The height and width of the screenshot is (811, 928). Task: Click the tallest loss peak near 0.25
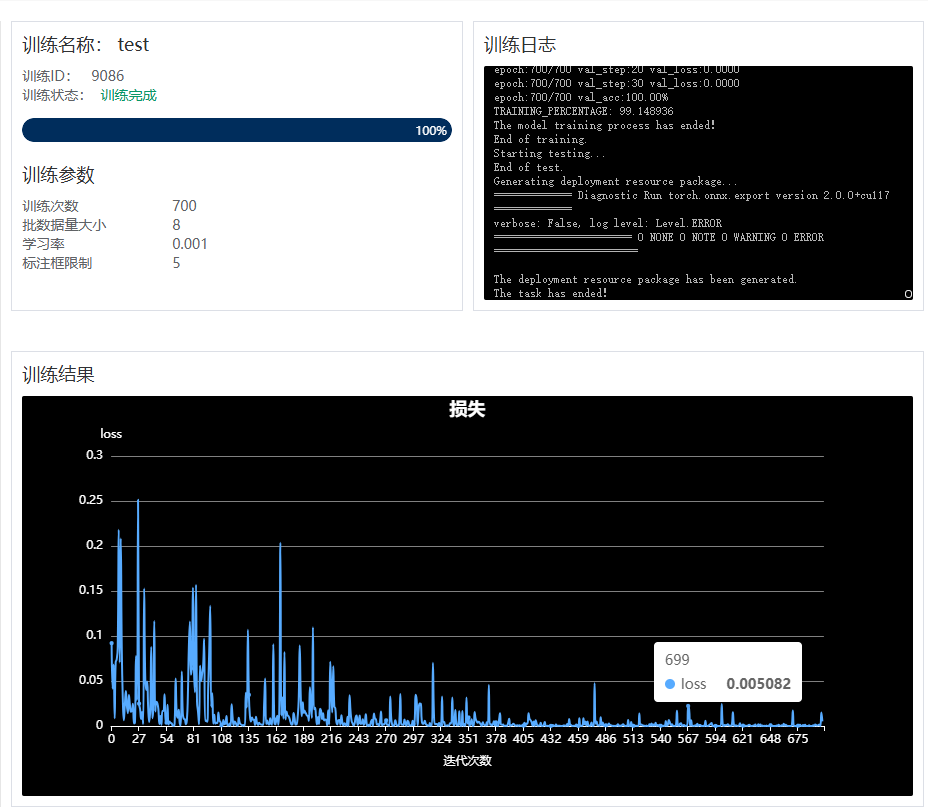138,501
